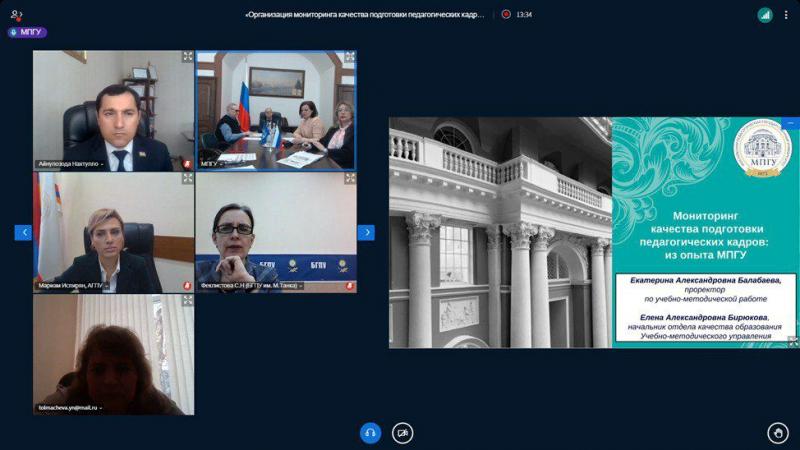800x450 pixels.
Task: Click 'Екатерина Александровна Балабаева' on the slide
Action: coord(705,280)
